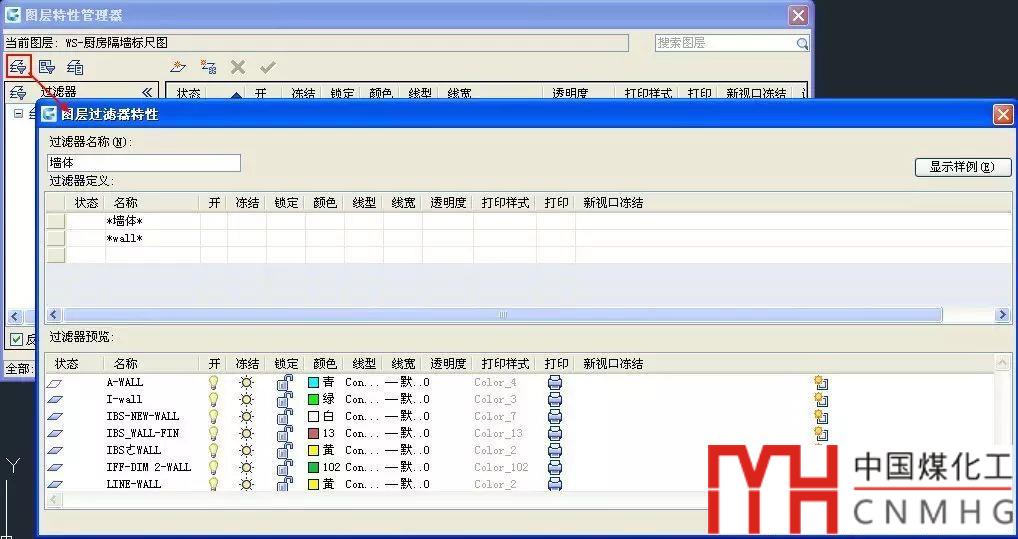The image size is (1018, 539).
Task: Click new viewport freeze icon for IBS-NEW-WALL
Action: pos(821,416)
